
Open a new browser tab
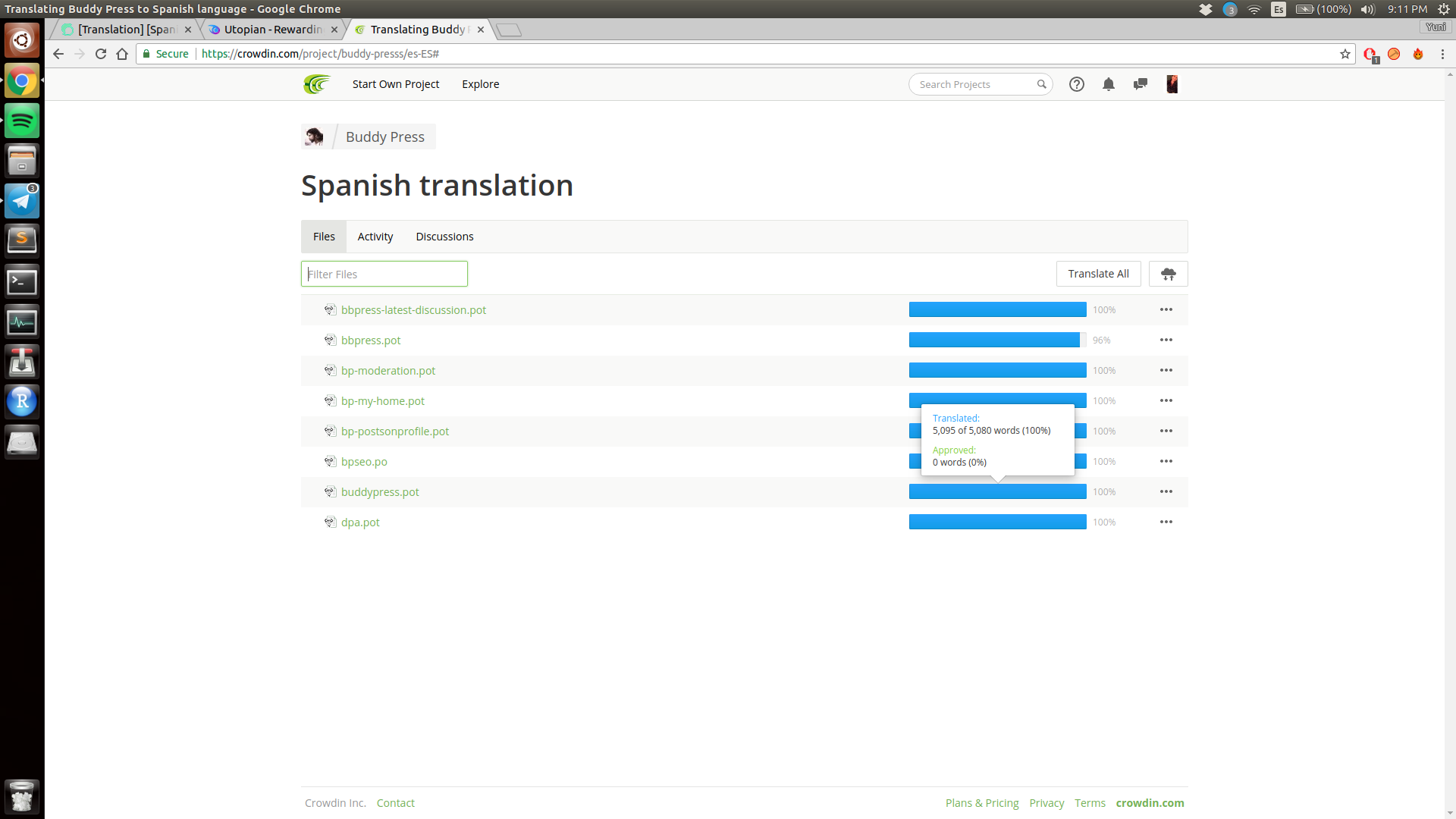509,30
